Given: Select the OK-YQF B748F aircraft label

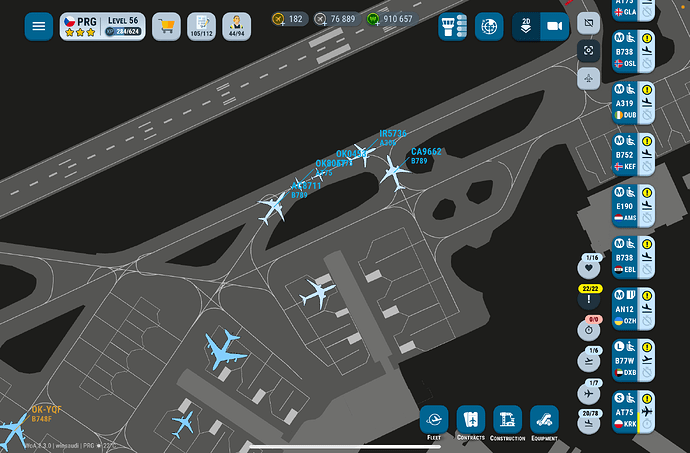Looking at the screenshot, I should [46, 414].
